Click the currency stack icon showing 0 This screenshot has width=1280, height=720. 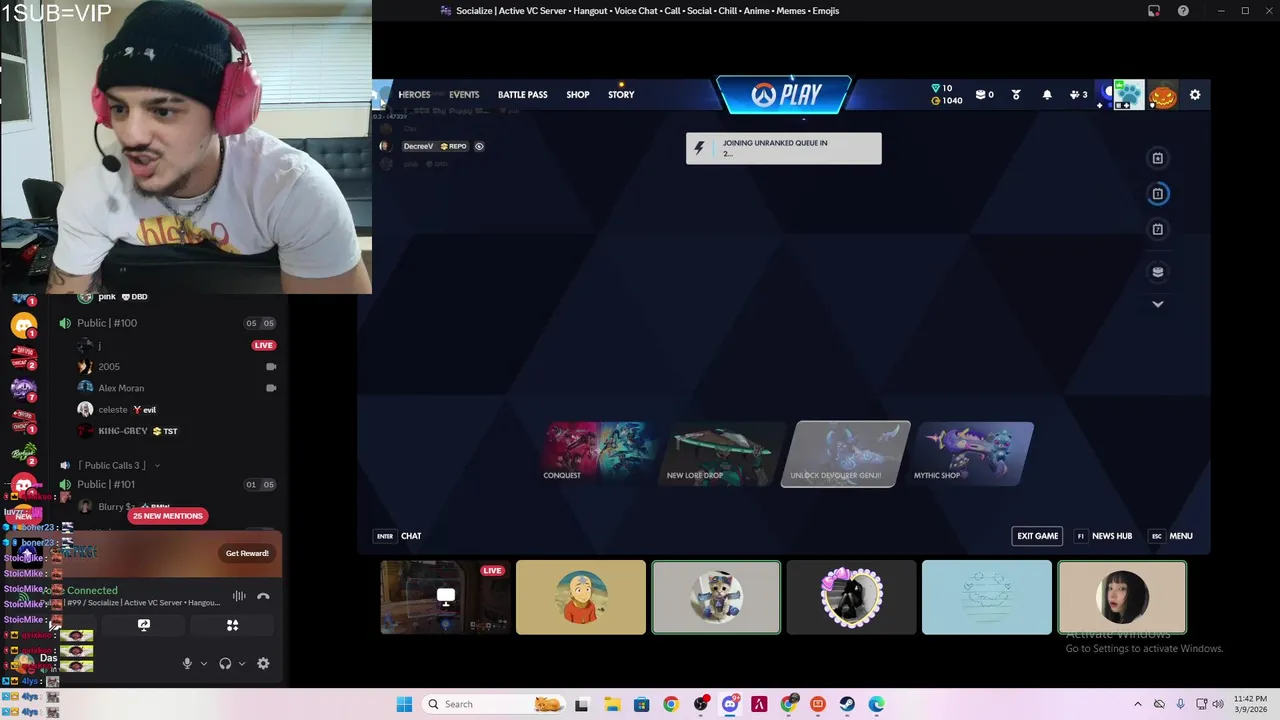coord(985,95)
